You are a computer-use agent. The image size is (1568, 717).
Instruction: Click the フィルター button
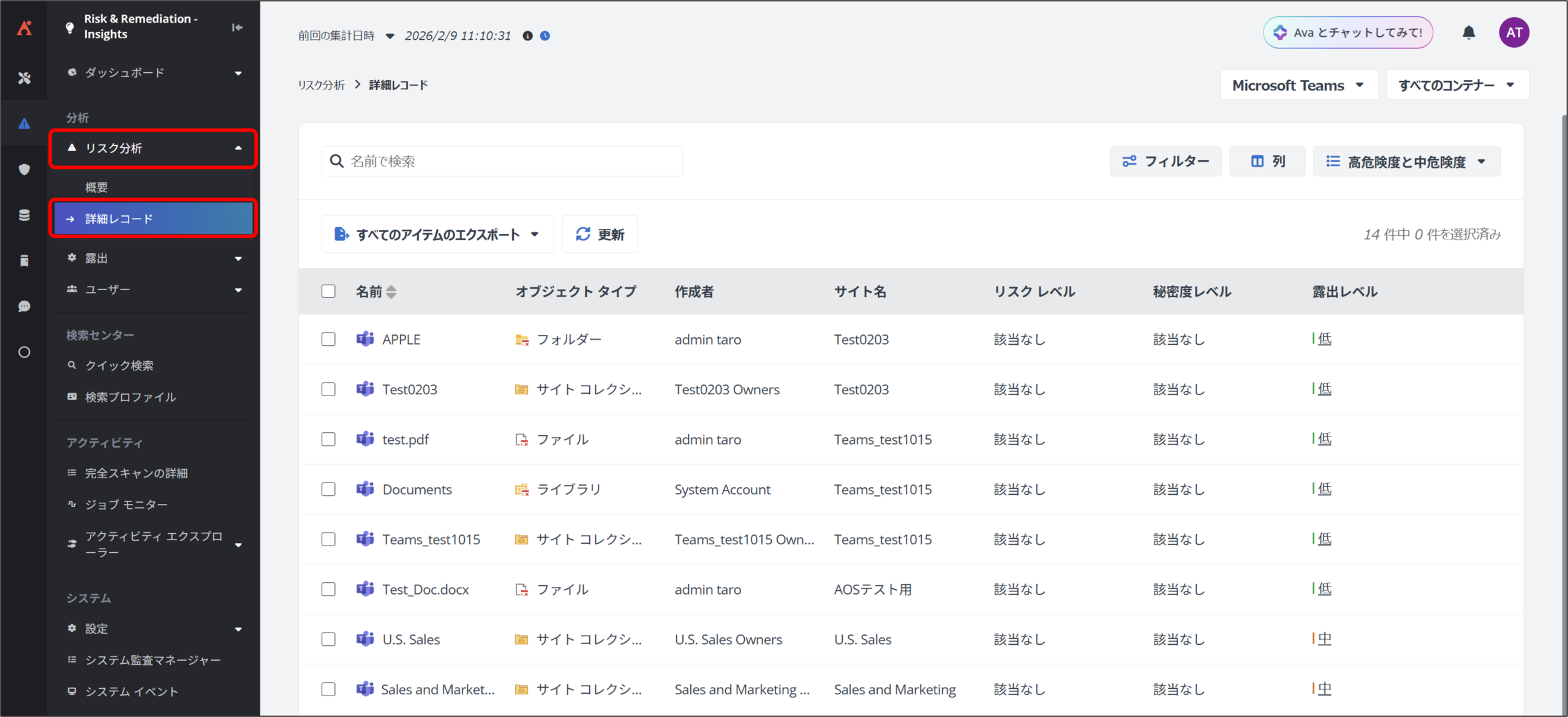pyautogui.click(x=1165, y=162)
